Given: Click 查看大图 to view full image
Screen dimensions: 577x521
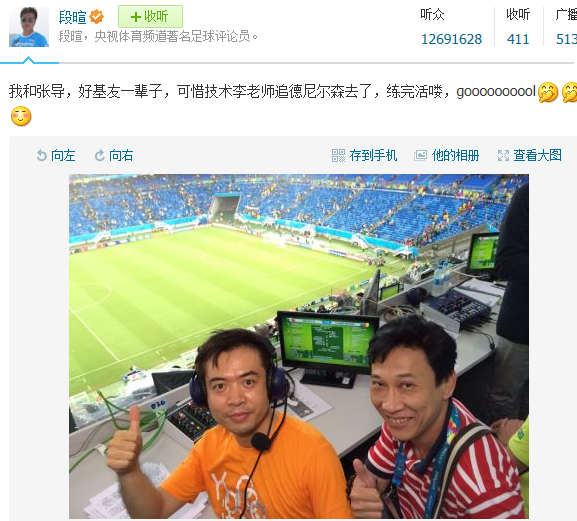Looking at the screenshot, I should coord(538,155).
